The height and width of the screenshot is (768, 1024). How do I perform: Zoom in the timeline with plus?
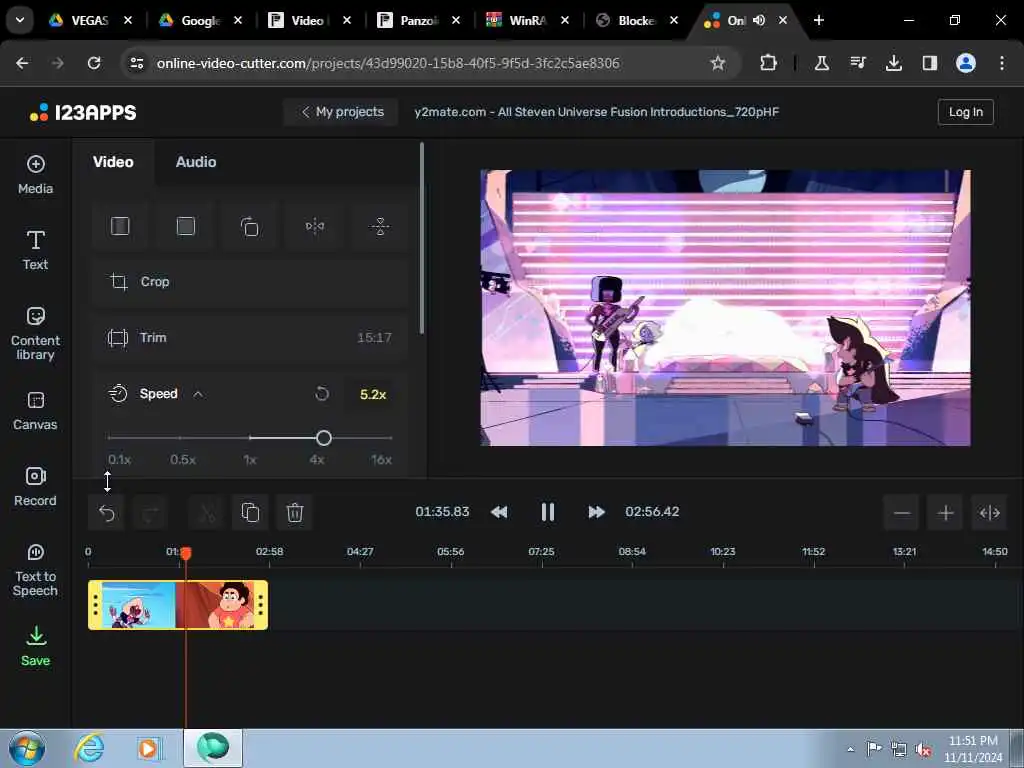coord(946,513)
